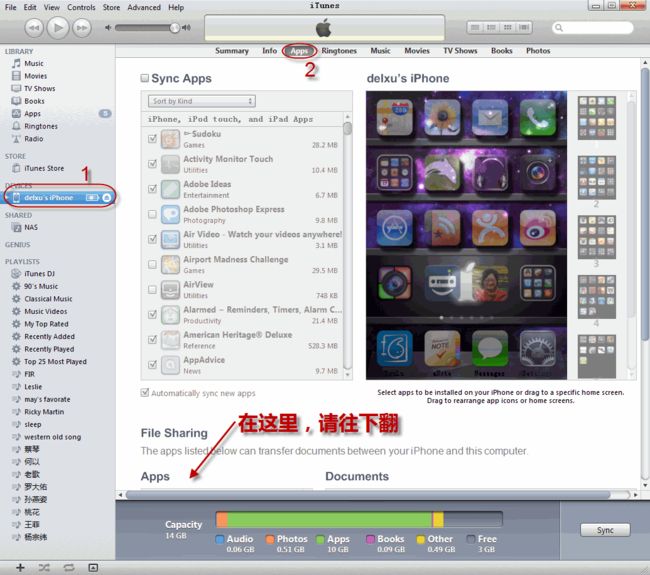Select home screen thumbnail page 2

(597, 177)
